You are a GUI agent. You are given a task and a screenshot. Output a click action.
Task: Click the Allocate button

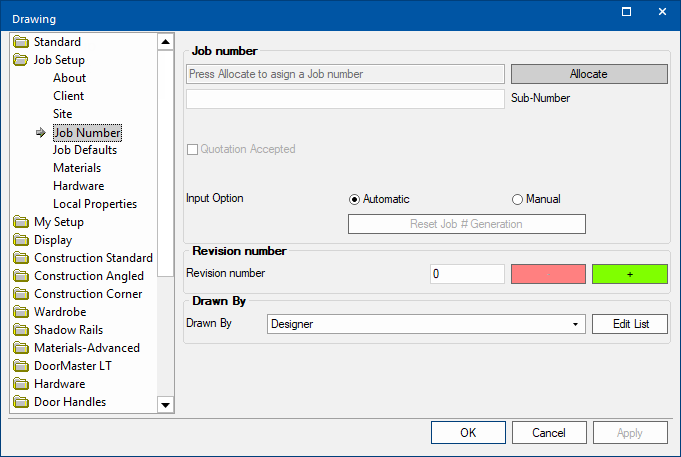[589, 74]
